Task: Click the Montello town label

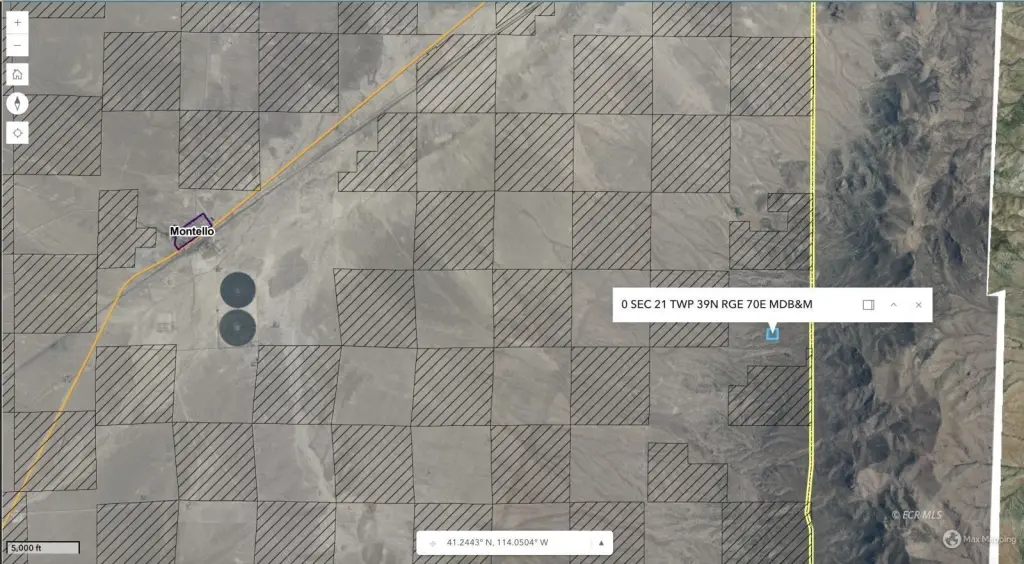Action: tap(192, 231)
